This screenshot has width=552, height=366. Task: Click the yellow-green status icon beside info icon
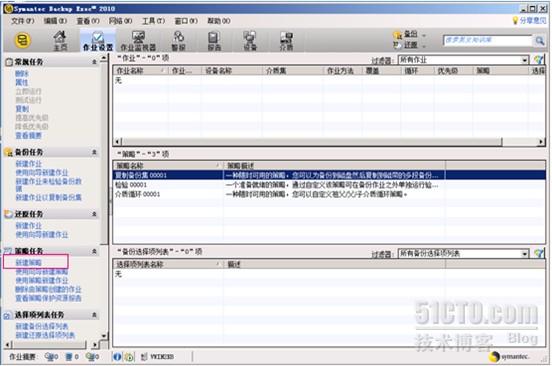(x=129, y=357)
